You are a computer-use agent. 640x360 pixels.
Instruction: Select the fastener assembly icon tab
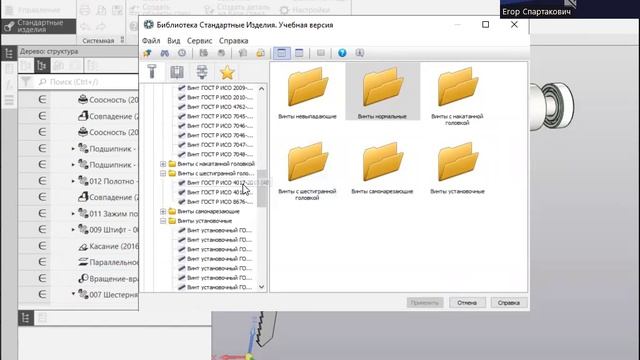tap(202, 72)
